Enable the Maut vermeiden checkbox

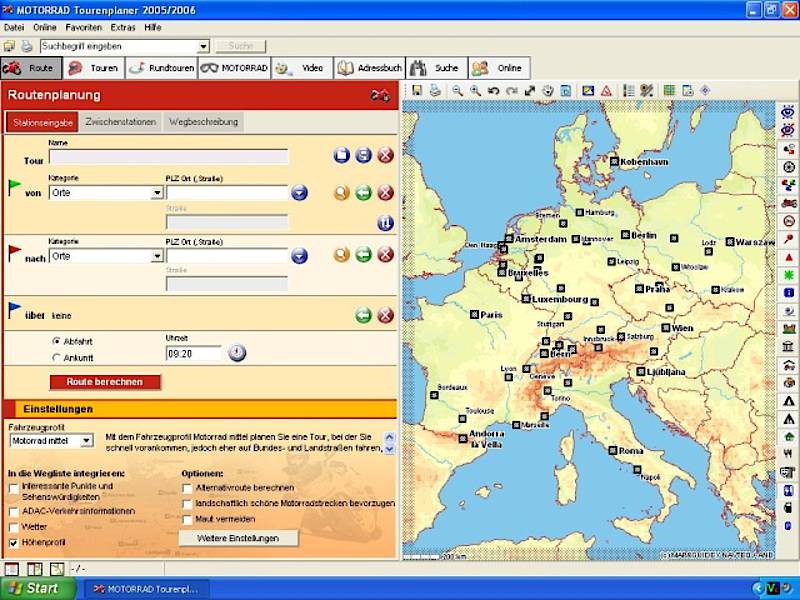[188, 520]
